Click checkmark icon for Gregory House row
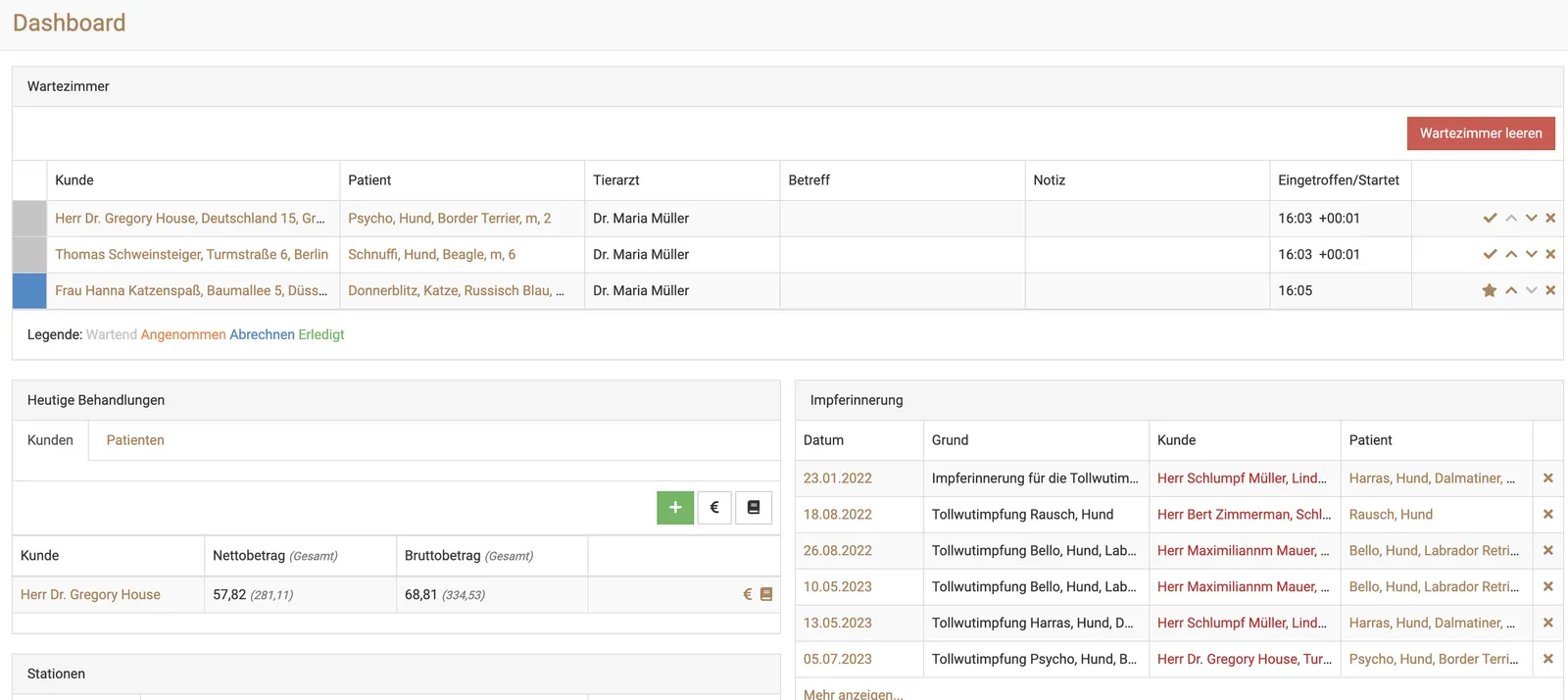The image size is (1568, 700). [1490, 219]
